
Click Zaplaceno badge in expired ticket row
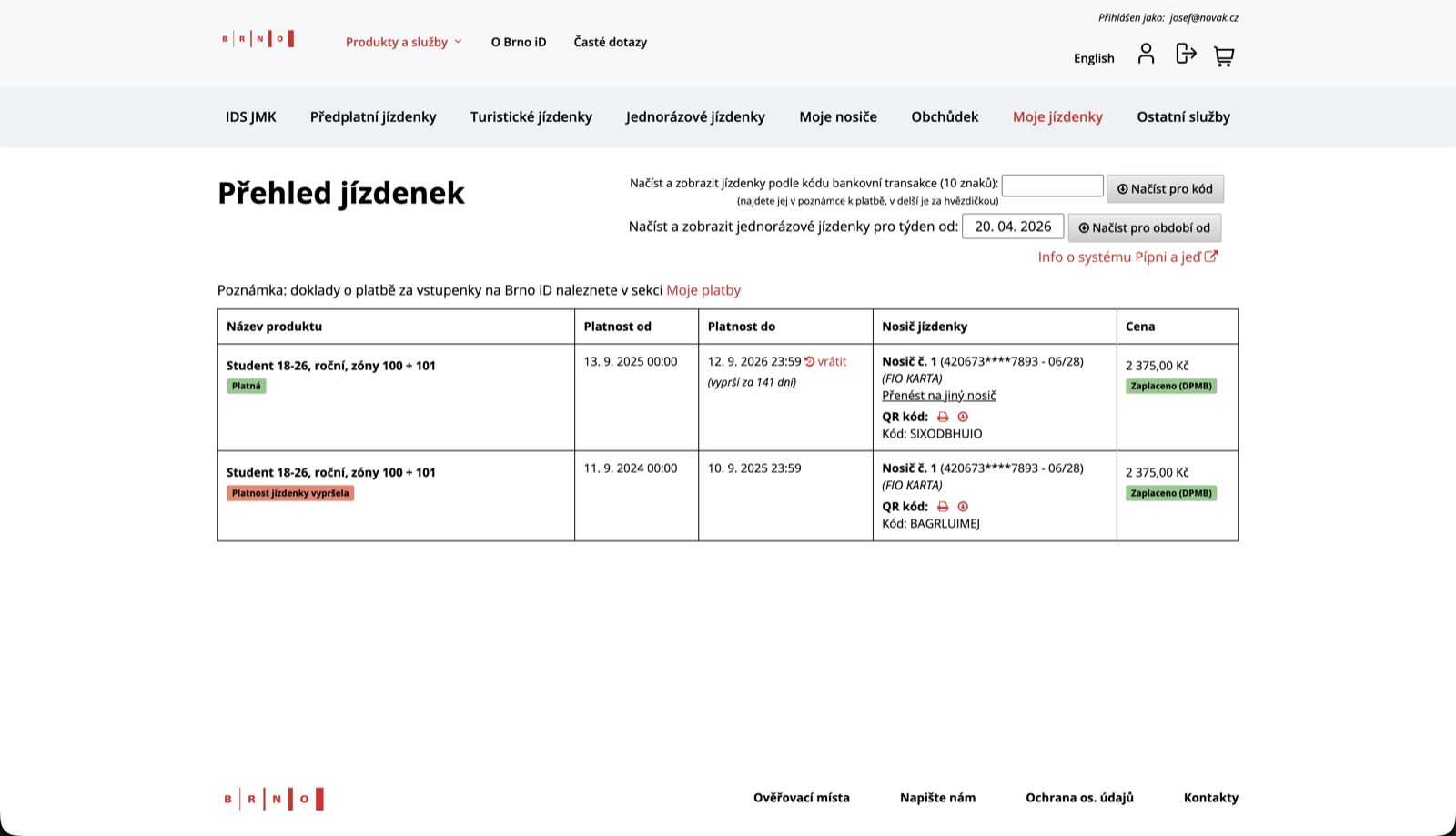point(1171,493)
